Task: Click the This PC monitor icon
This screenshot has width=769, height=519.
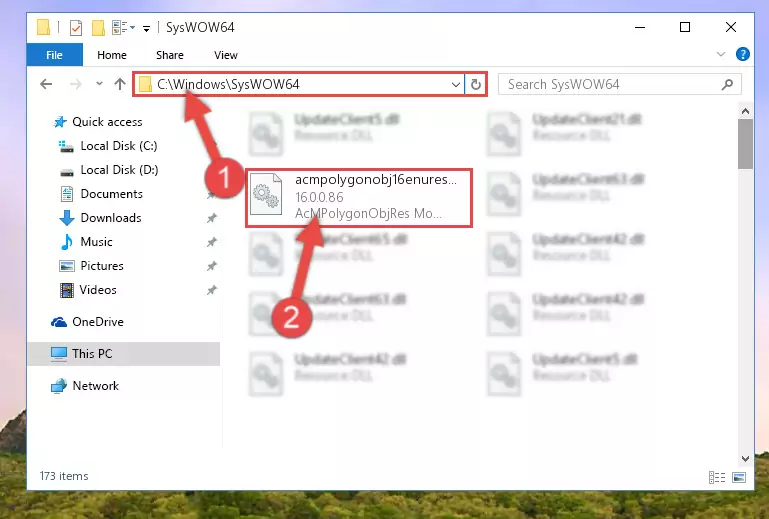Action: click(59, 354)
